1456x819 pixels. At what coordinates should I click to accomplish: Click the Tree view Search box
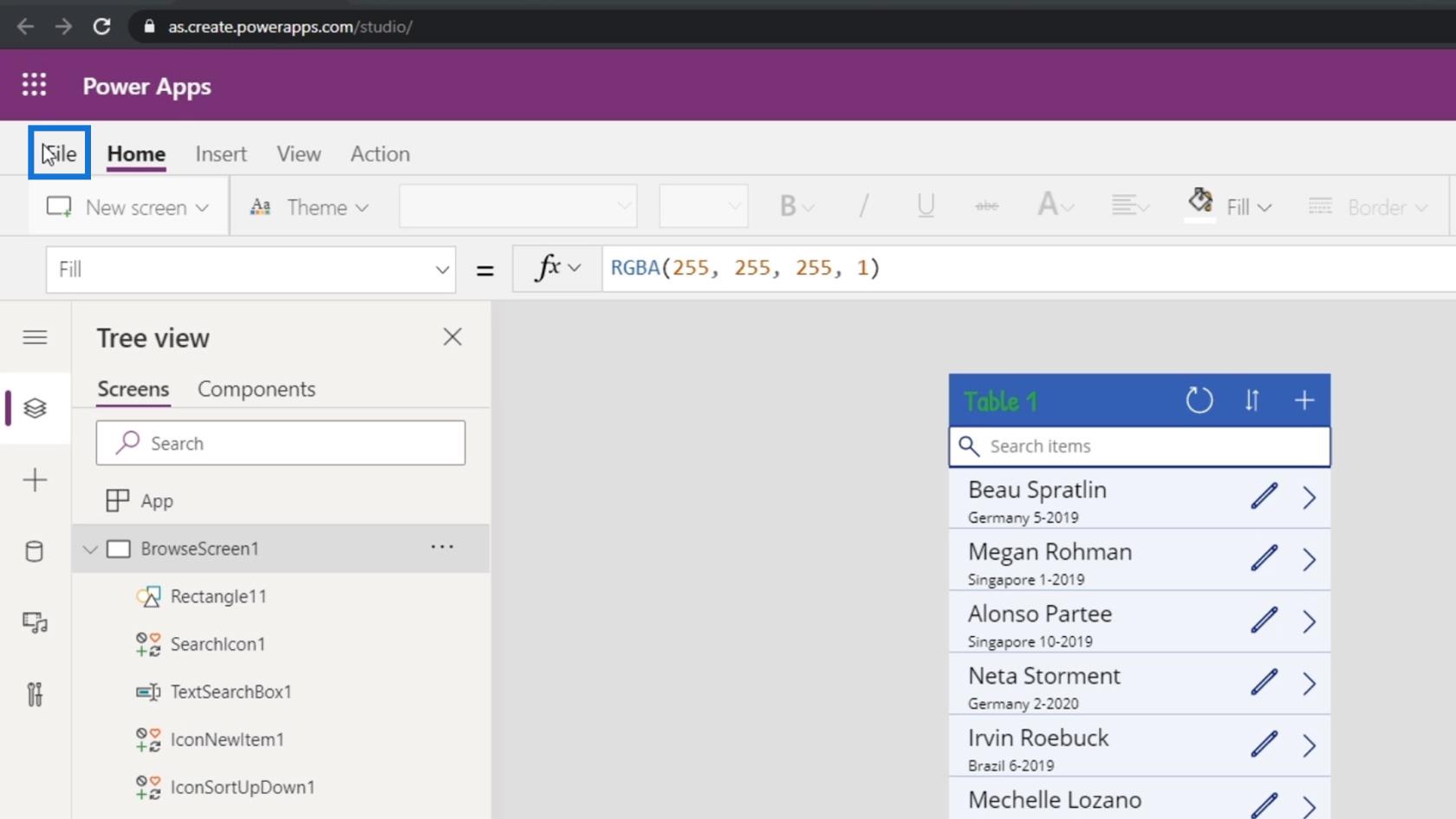pos(281,443)
